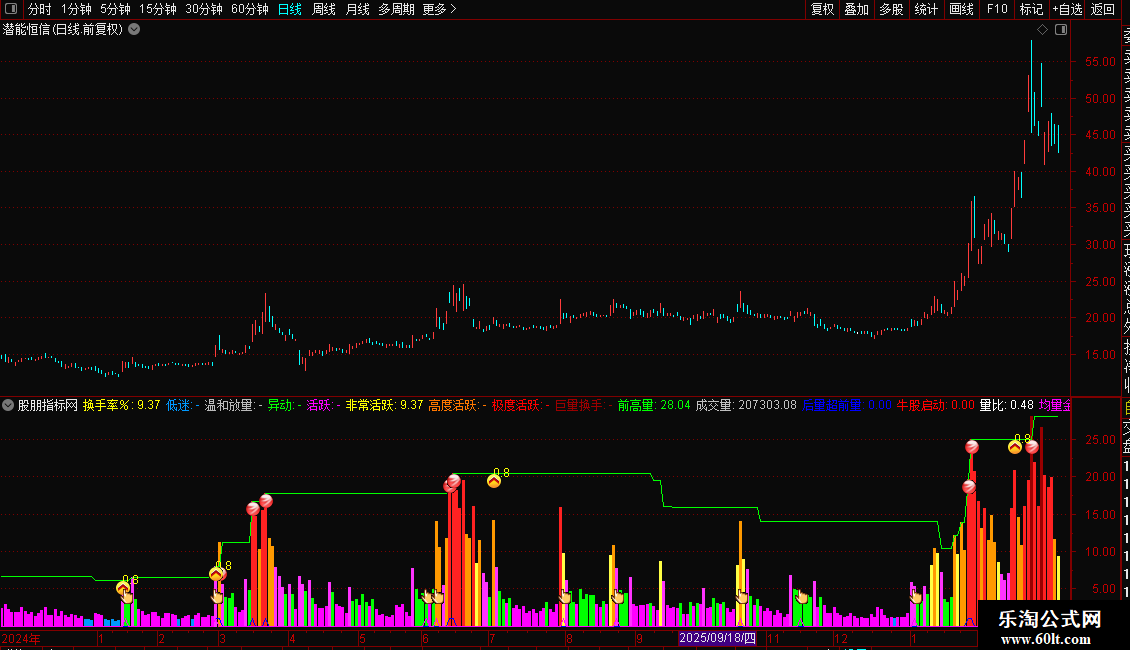
Task: Click month 6 on the time axis
Action: coord(425,639)
